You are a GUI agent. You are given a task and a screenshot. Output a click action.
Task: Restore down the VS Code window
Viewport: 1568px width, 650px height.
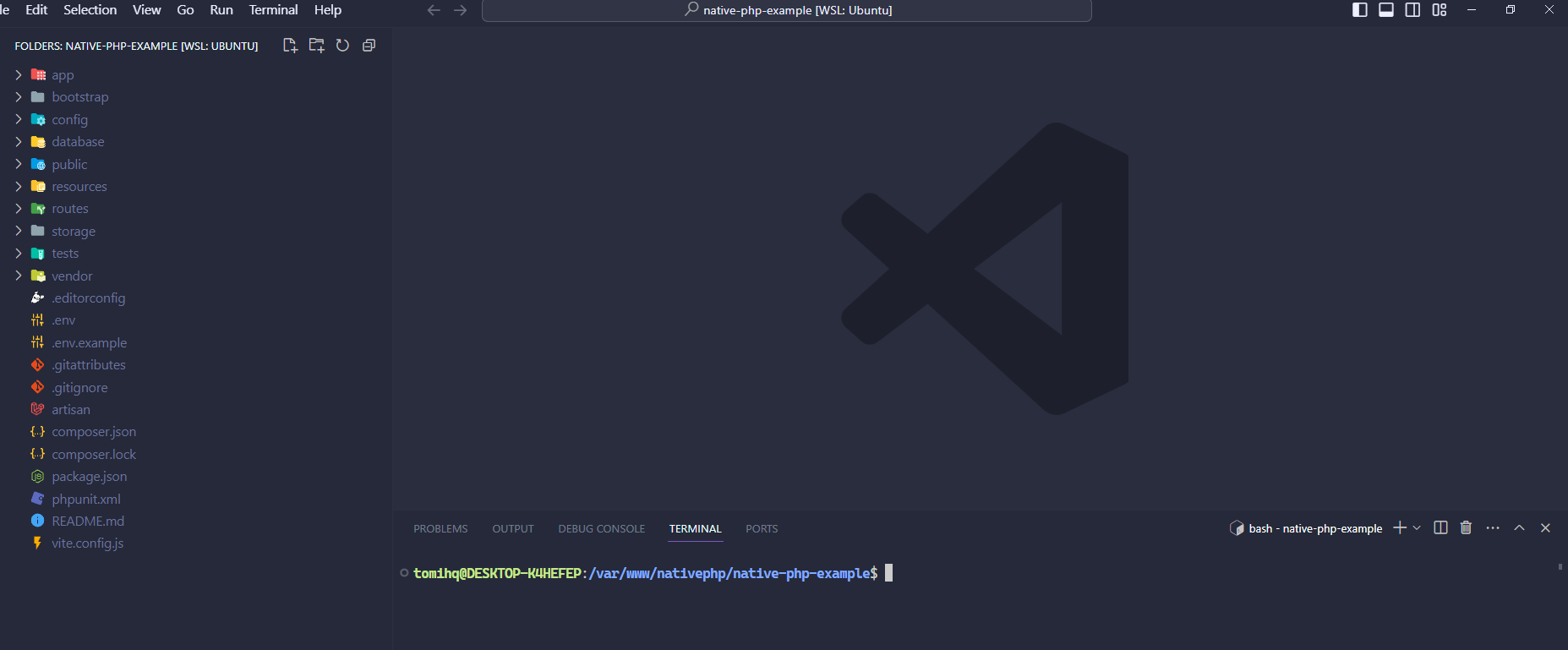coord(1511,10)
